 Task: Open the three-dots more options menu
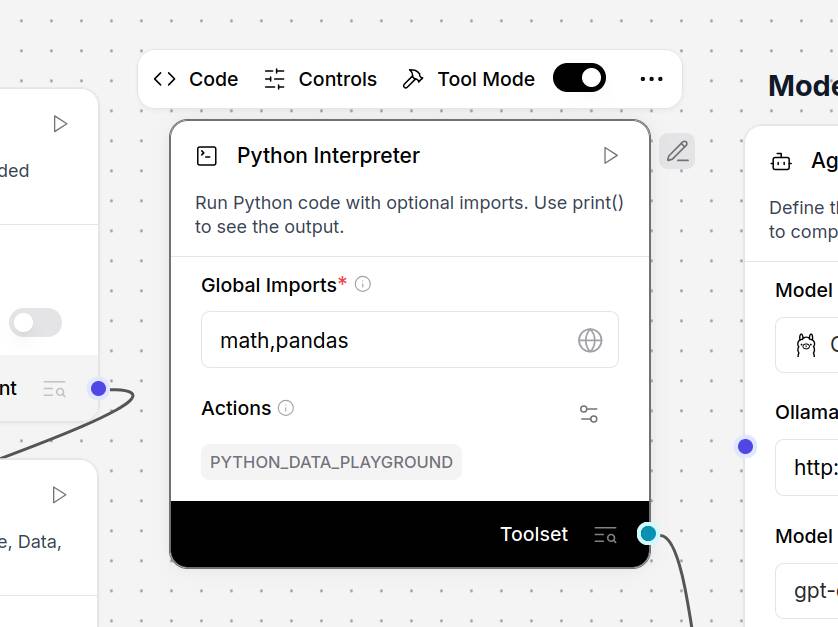[x=651, y=79]
